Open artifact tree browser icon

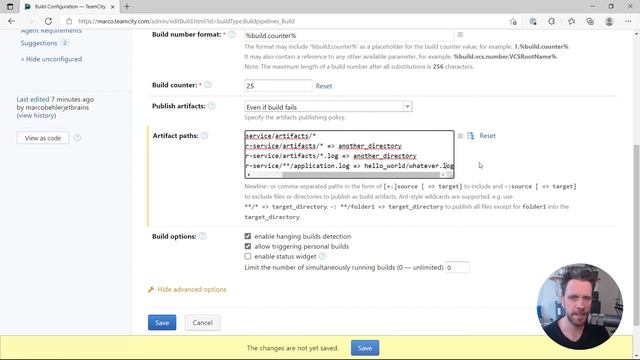click(471, 136)
